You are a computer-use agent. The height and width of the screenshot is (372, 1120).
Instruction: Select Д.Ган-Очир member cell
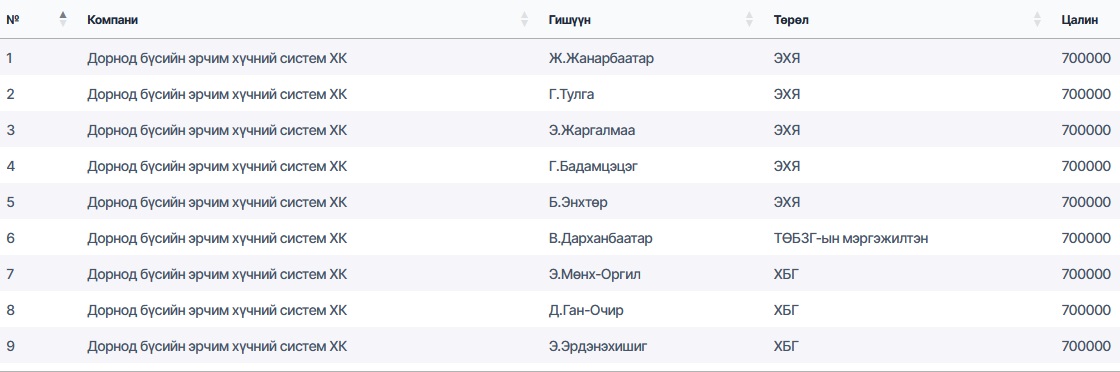tap(581, 310)
